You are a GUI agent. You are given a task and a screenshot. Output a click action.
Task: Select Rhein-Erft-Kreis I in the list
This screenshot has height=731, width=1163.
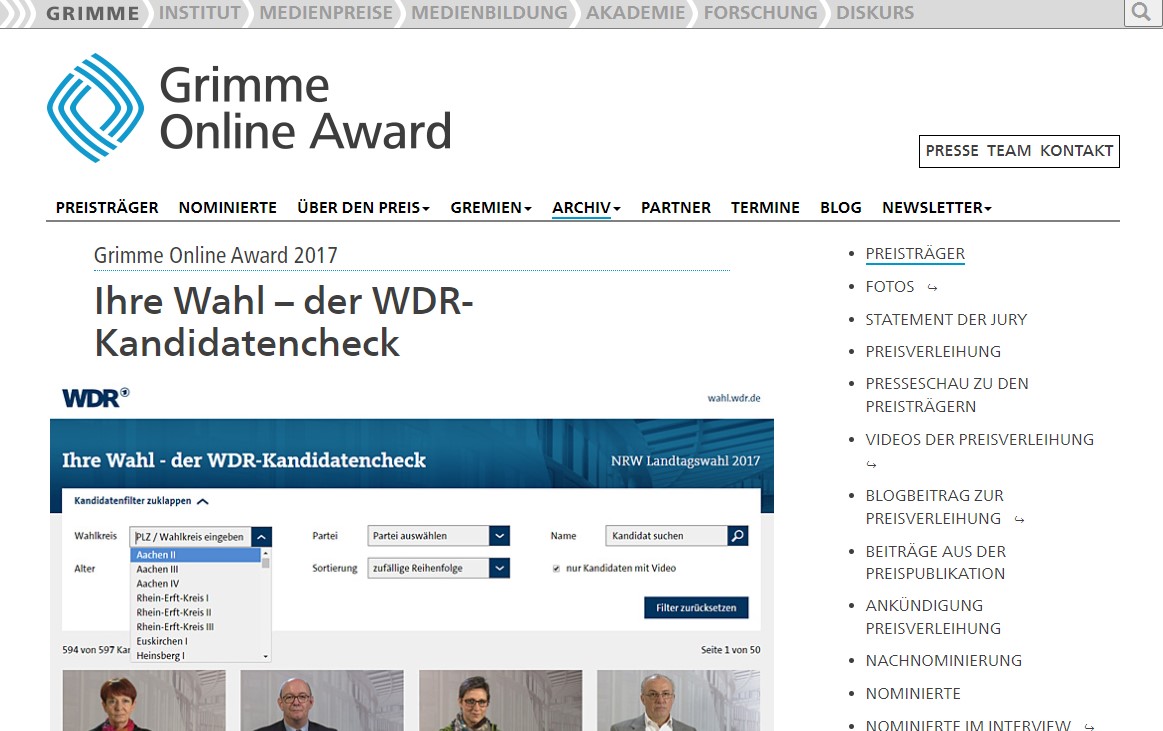(196, 598)
